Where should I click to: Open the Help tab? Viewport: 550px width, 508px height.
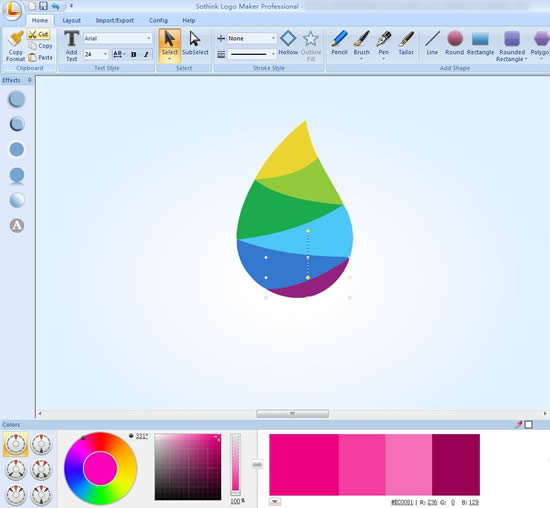pyautogui.click(x=188, y=20)
